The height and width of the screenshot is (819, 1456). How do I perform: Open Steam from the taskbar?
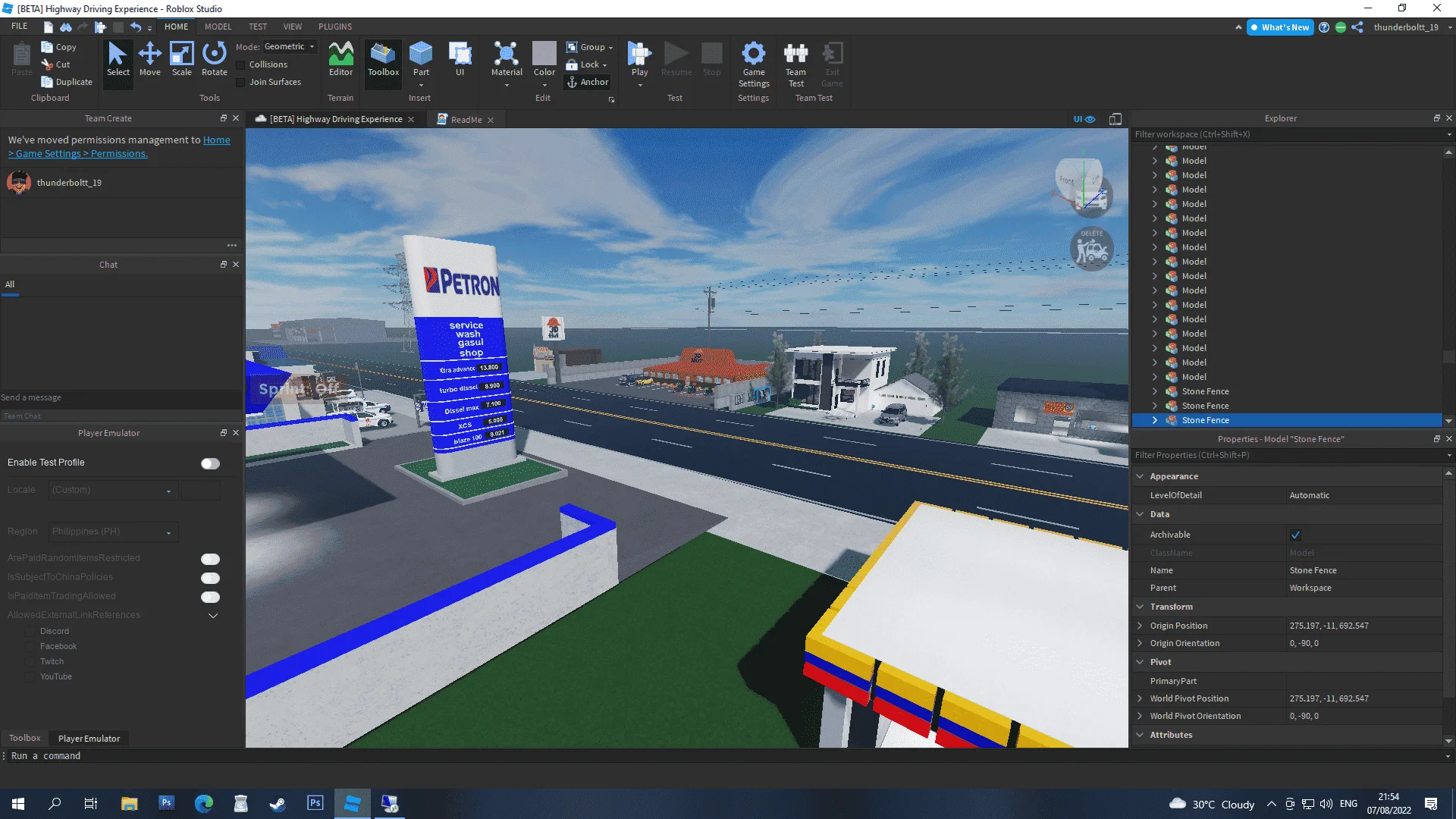(278, 803)
